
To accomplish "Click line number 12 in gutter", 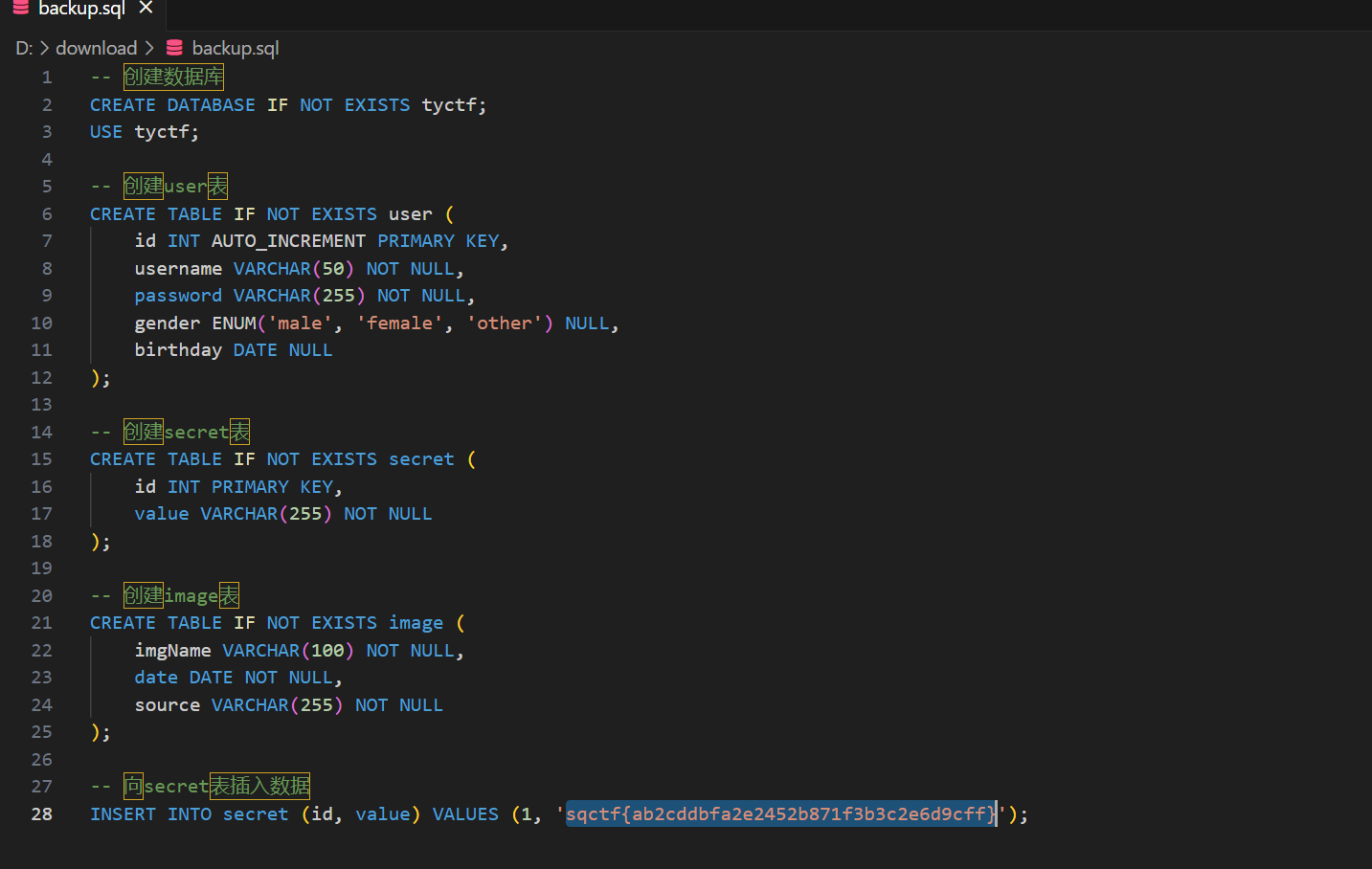I will pos(42,378).
